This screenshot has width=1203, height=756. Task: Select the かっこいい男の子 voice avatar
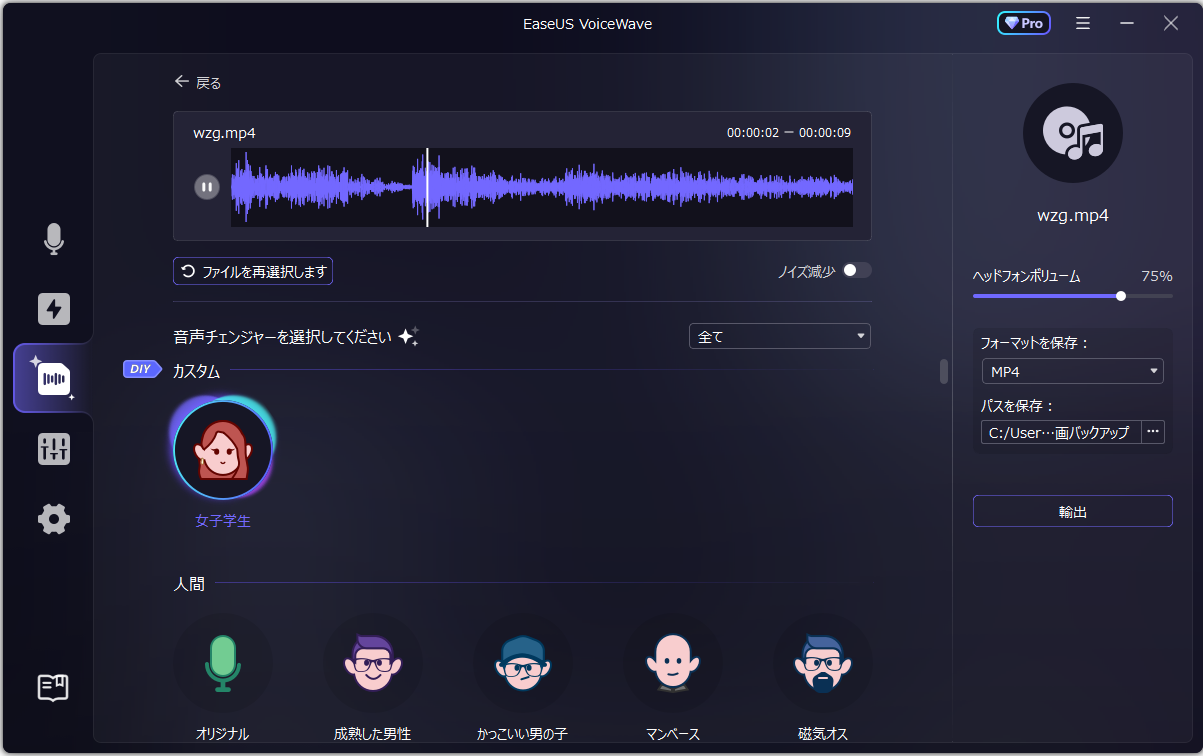click(523, 662)
